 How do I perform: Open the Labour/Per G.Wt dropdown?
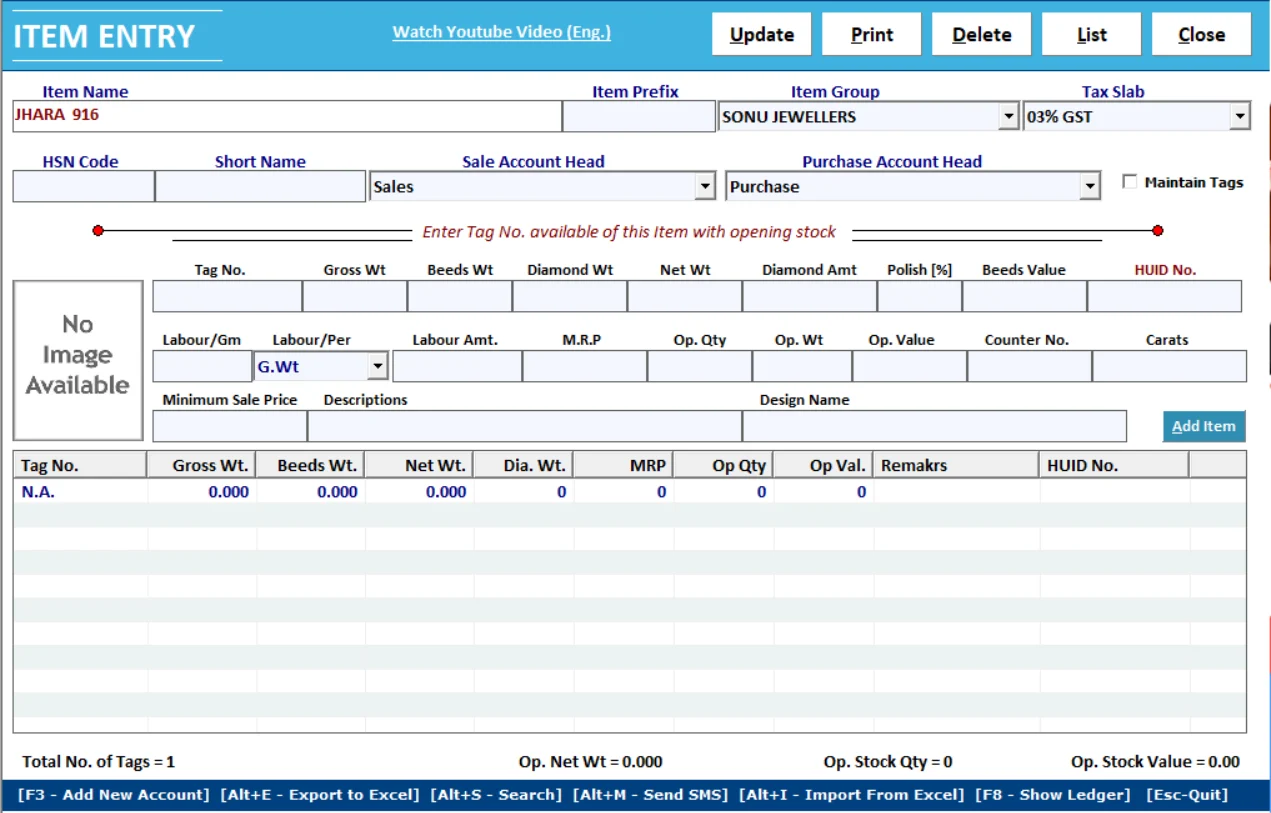tap(377, 367)
